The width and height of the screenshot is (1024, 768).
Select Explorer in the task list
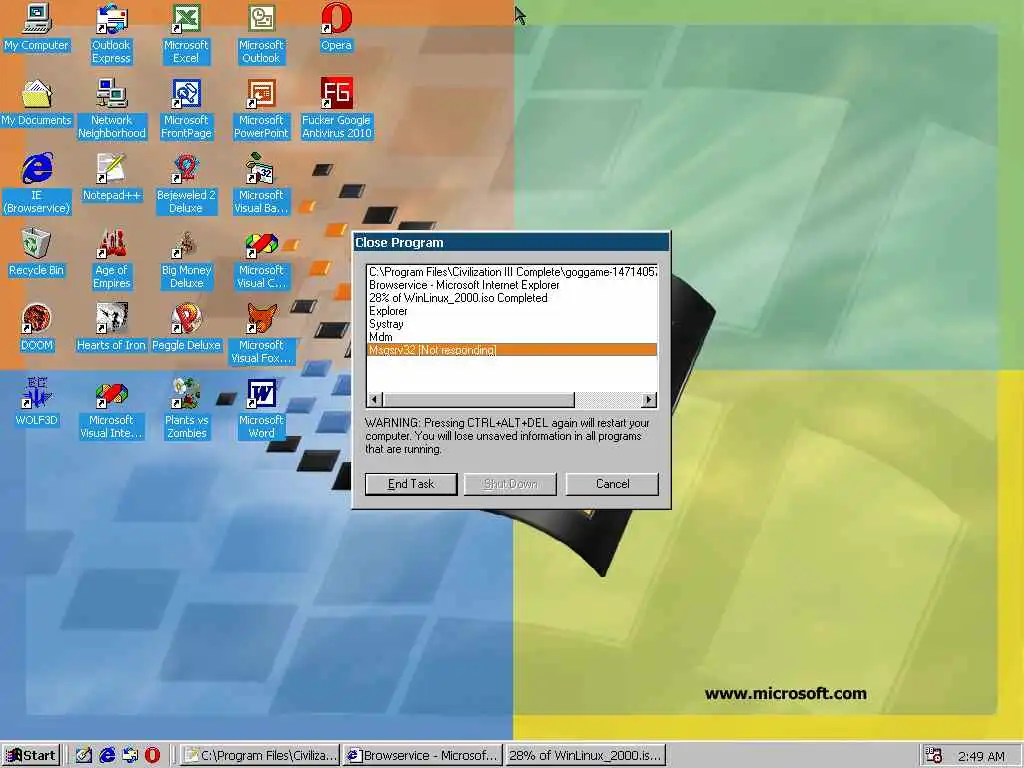(512, 311)
